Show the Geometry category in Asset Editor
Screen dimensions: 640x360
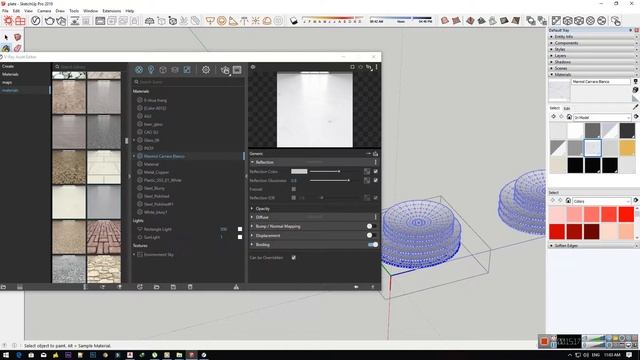coord(163,70)
